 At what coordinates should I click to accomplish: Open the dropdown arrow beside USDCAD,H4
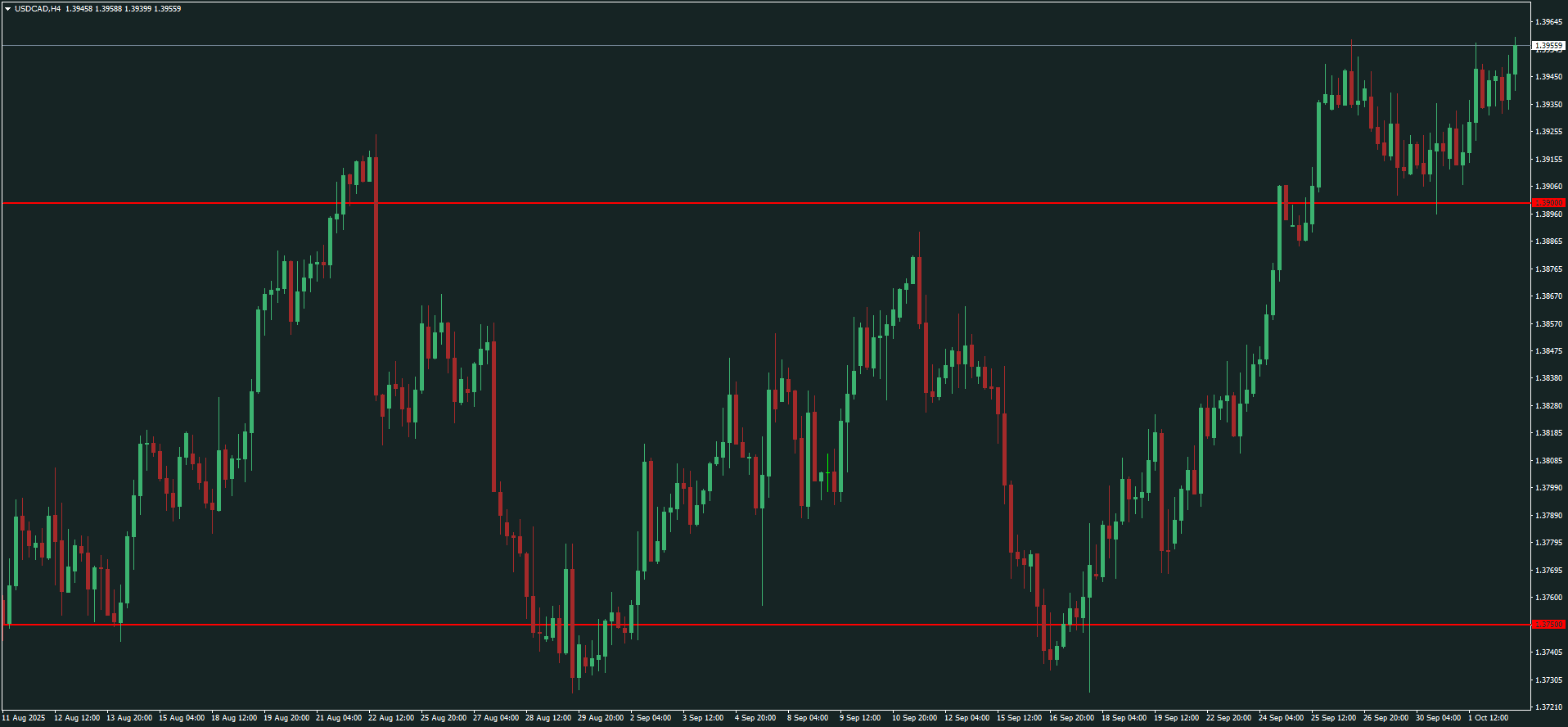pyautogui.click(x=7, y=9)
